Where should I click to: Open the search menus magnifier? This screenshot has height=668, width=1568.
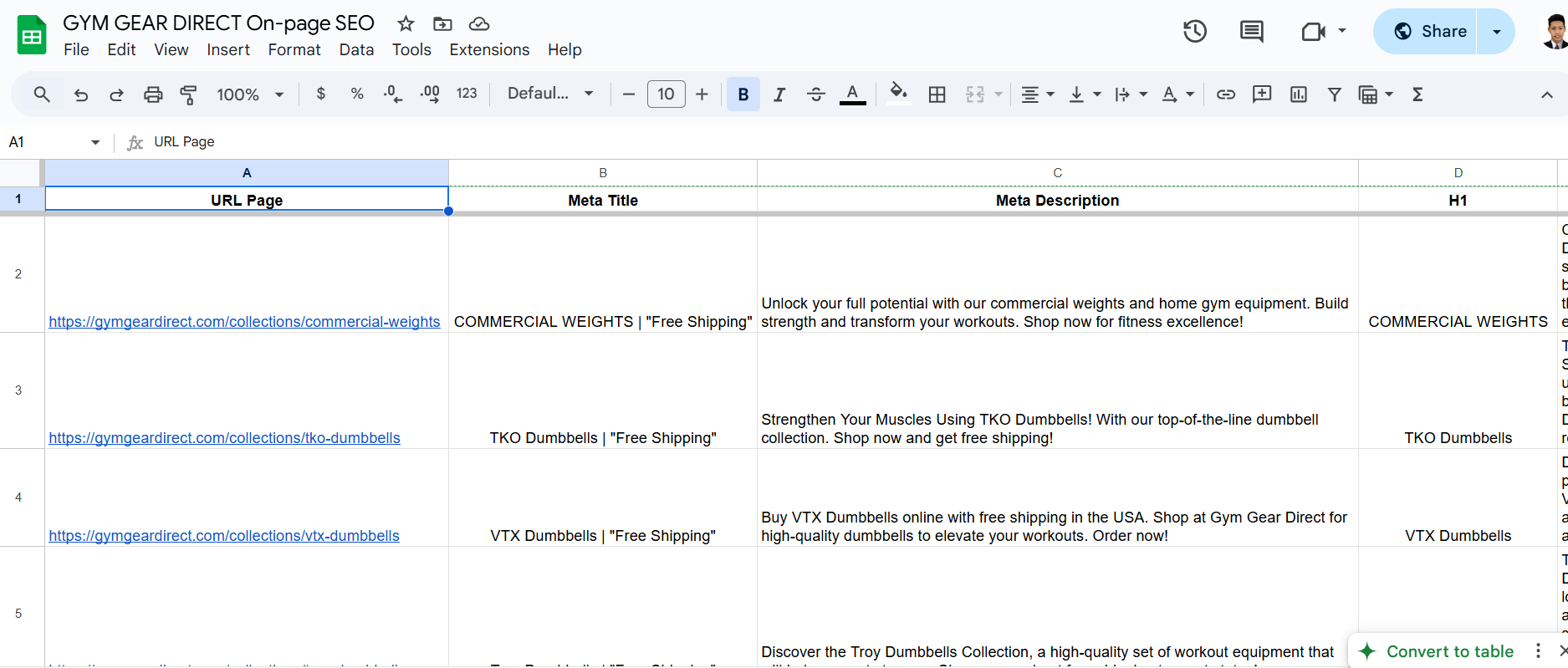[42, 94]
